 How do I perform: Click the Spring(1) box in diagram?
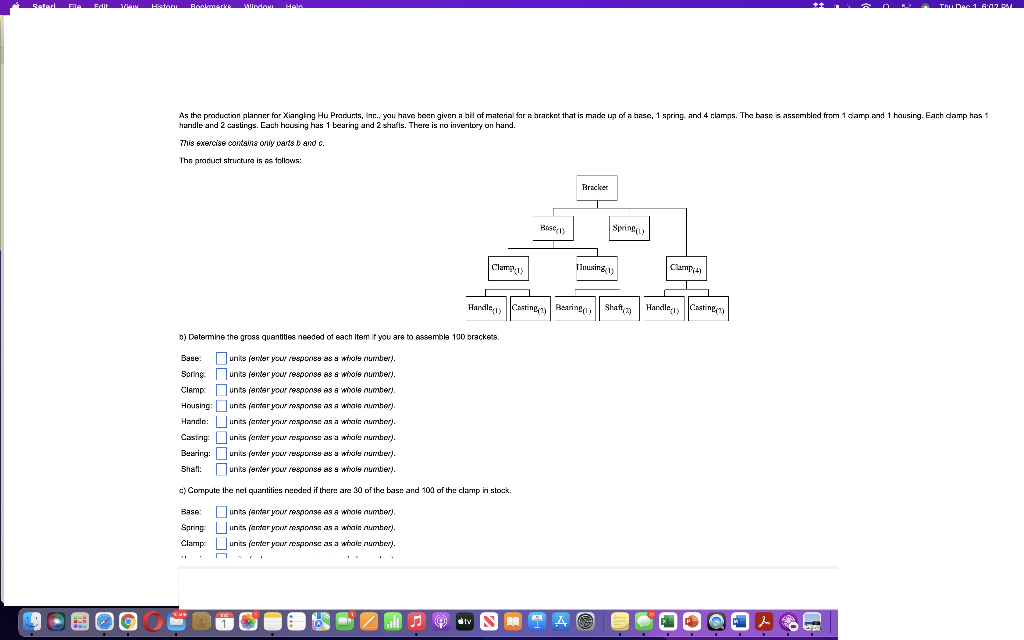(630, 229)
